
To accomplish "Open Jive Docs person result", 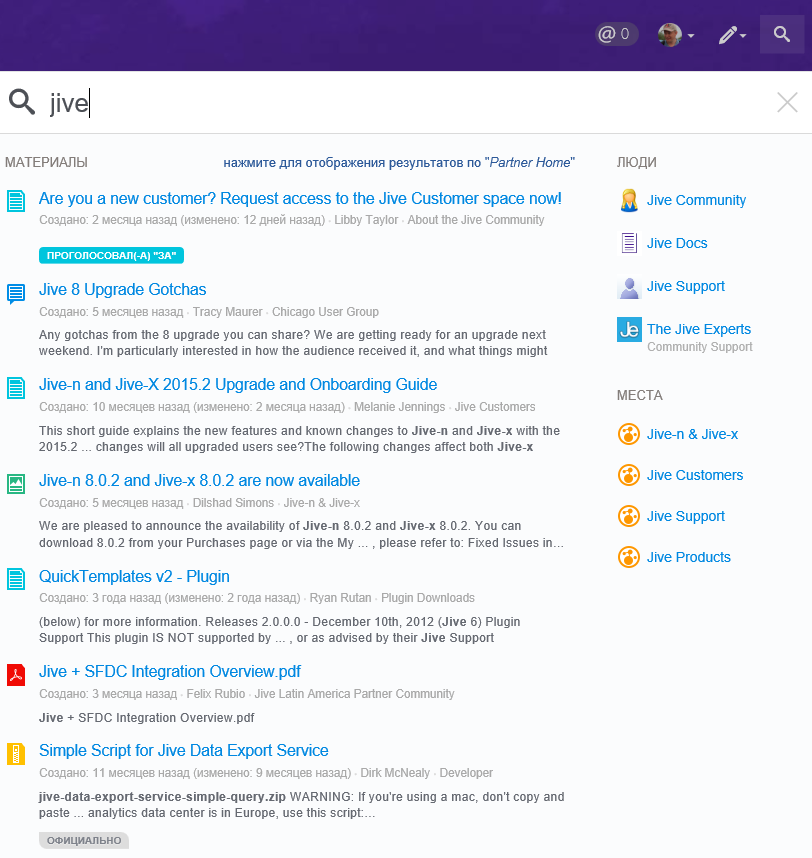I will coord(677,243).
